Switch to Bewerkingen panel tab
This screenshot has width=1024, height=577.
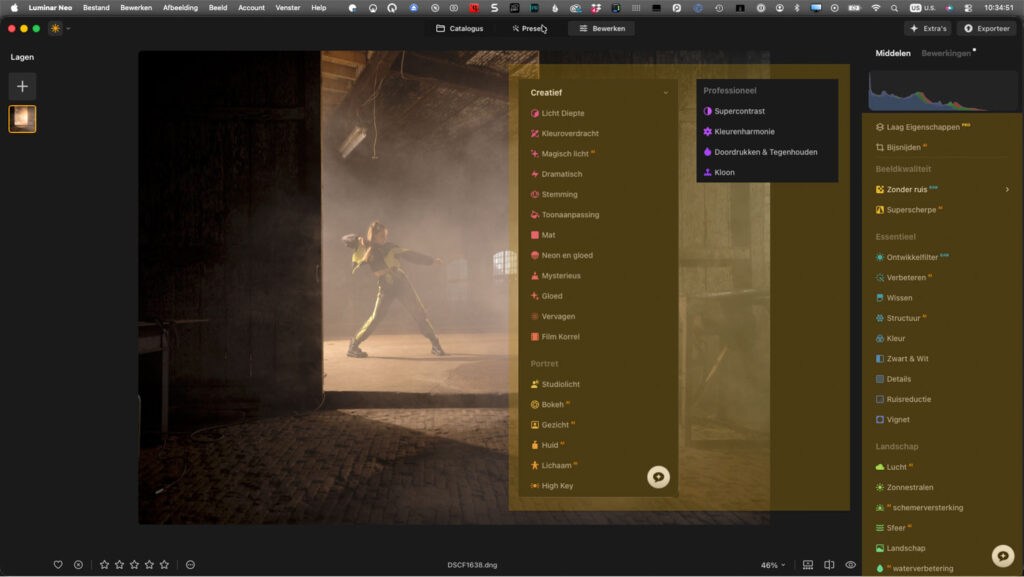click(x=946, y=54)
